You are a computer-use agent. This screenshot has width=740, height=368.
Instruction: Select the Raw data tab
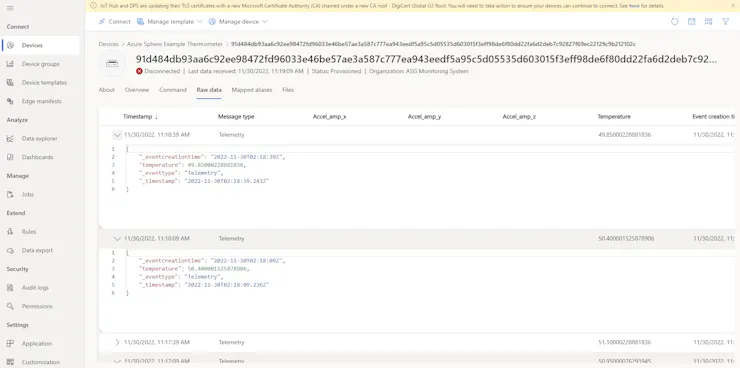tap(209, 90)
